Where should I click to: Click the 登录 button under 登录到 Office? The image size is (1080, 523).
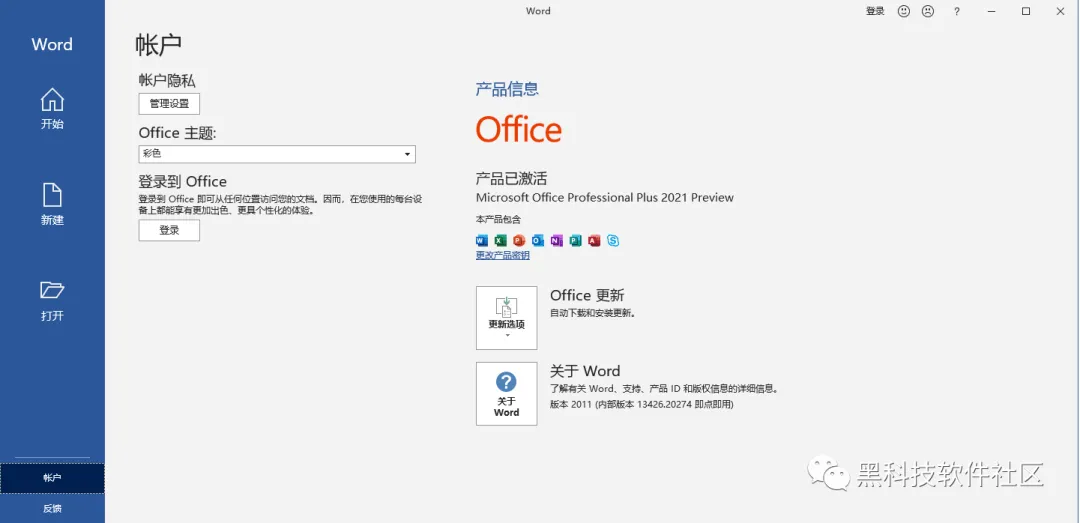169,231
